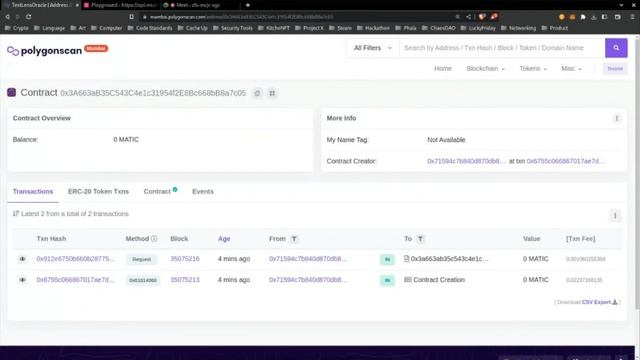Open the Contract tab
Screen dimensions: 640x360
160,191
